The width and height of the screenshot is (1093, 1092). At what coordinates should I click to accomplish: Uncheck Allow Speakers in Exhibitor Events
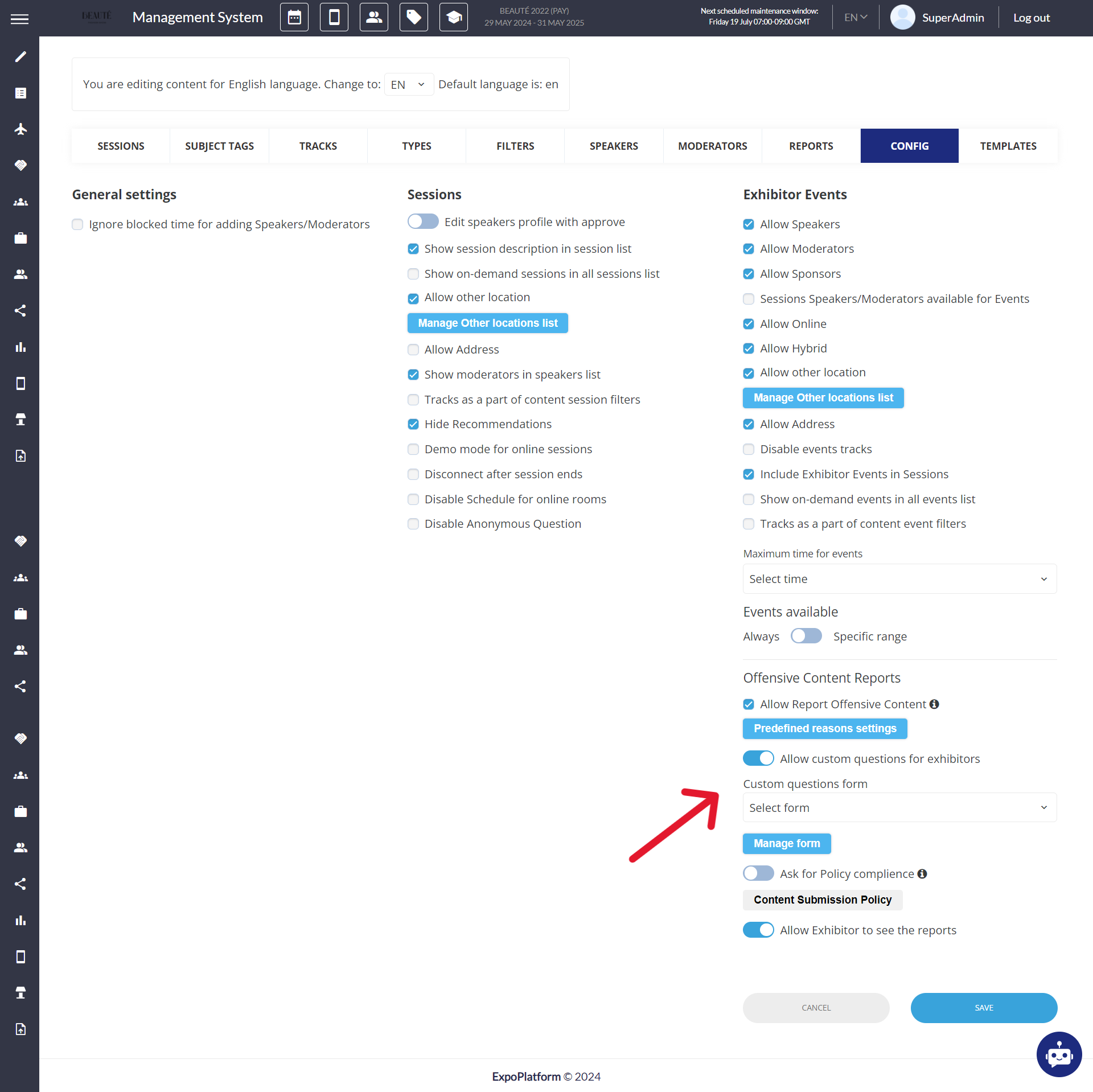[x=749, y=224]
